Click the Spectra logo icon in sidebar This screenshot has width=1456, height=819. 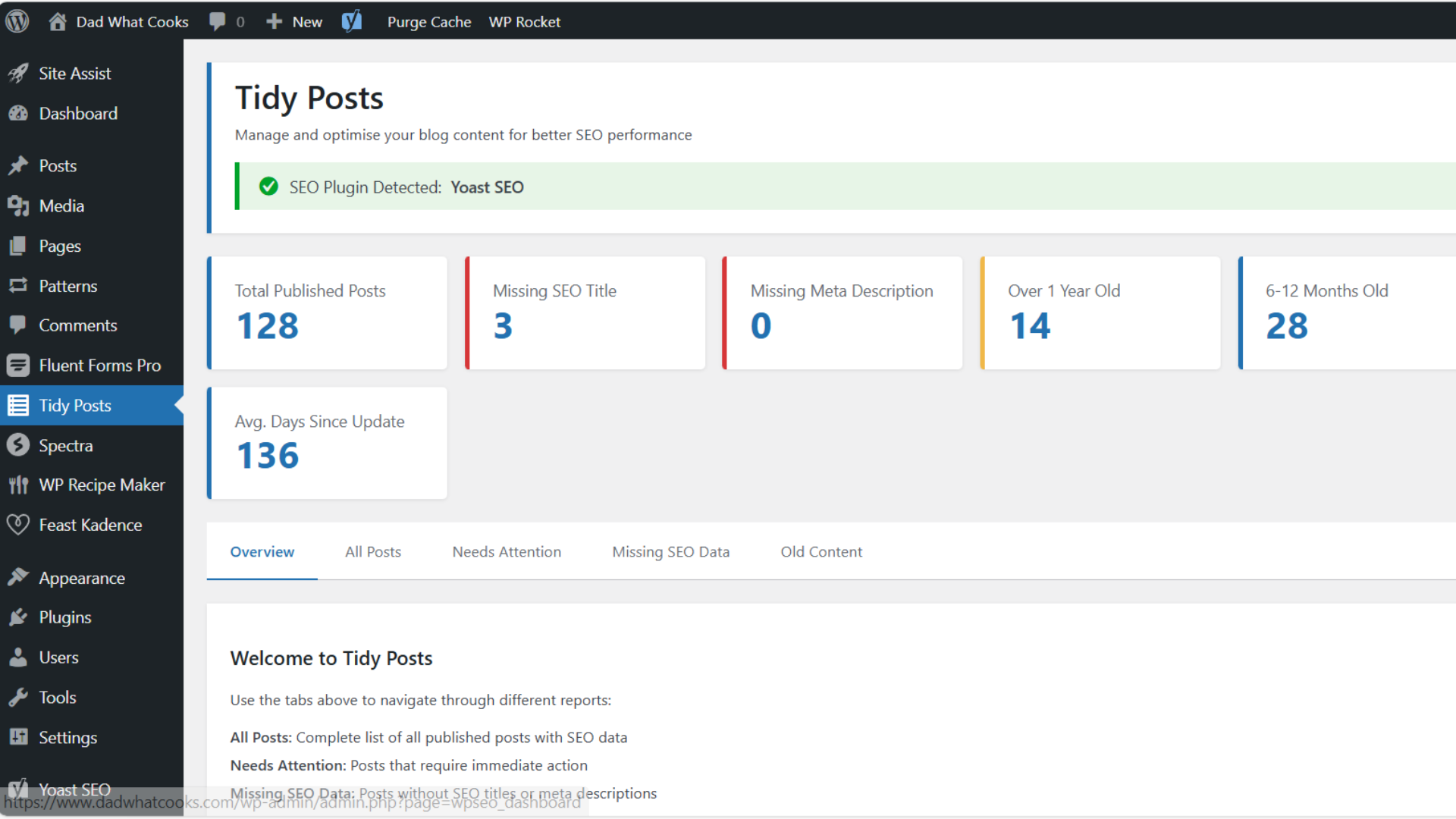18,445
